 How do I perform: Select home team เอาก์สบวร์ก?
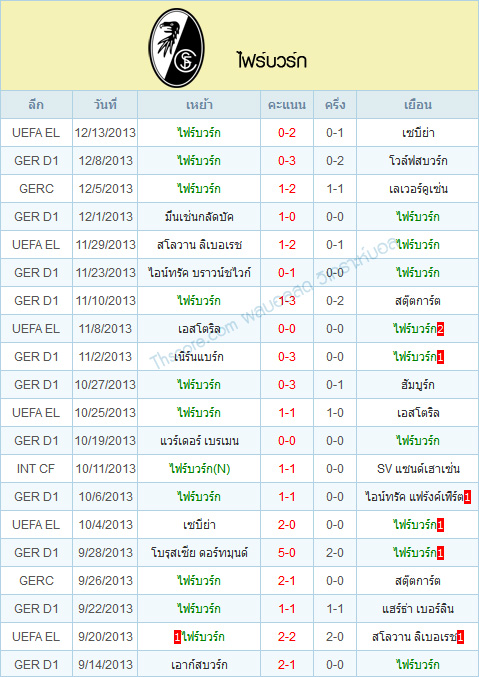199,664
